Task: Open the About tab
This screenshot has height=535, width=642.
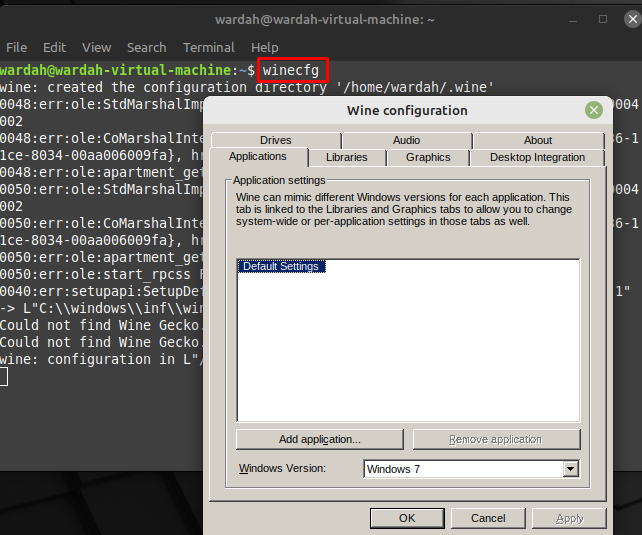Action: coord(538,140)
